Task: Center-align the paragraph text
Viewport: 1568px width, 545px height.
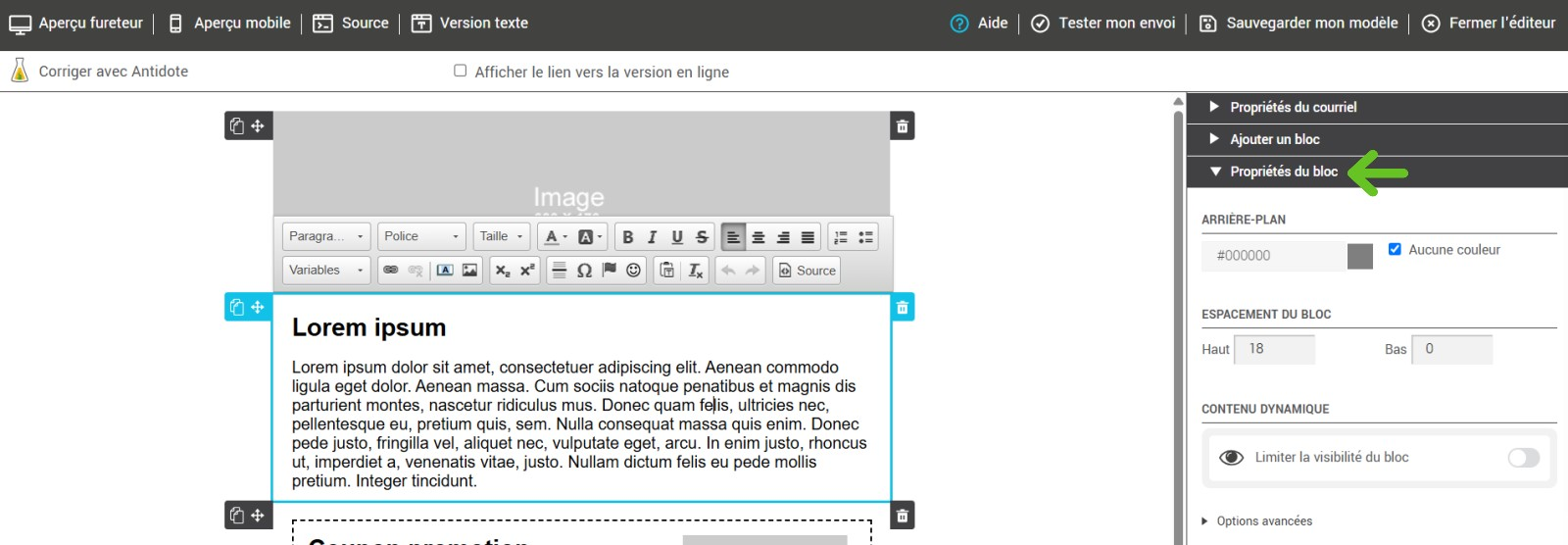Action: click(x=759, y=237)
